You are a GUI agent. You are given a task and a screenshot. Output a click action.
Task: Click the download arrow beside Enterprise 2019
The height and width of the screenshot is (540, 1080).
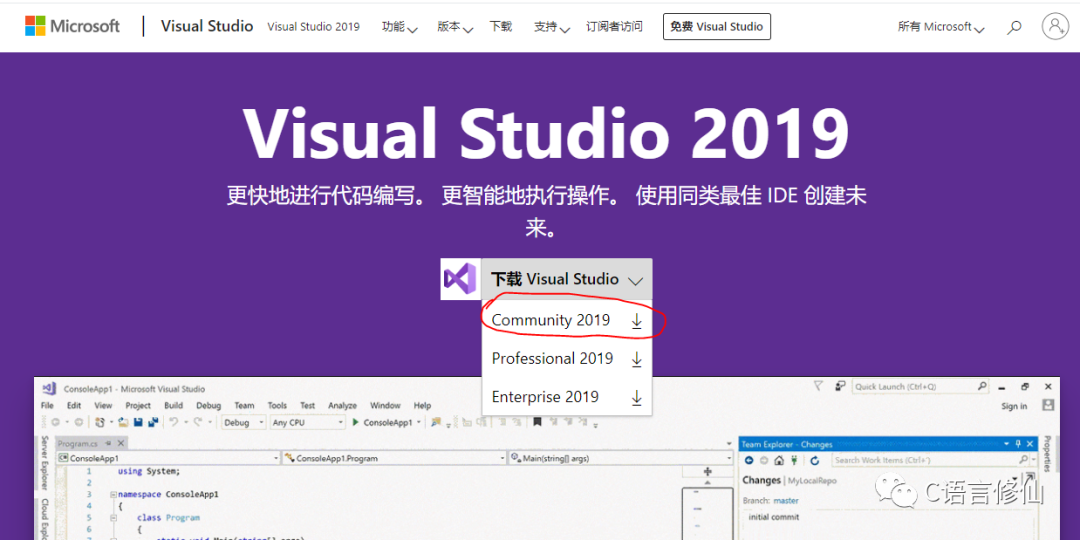pos(636,397)
